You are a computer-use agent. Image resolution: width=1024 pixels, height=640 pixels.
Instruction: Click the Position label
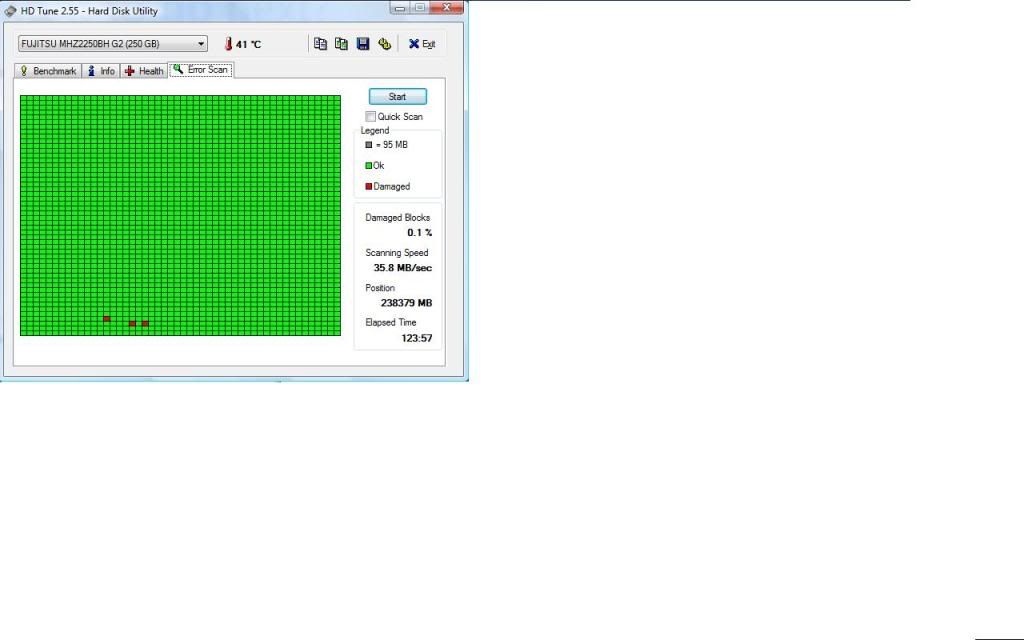point(379,288)
